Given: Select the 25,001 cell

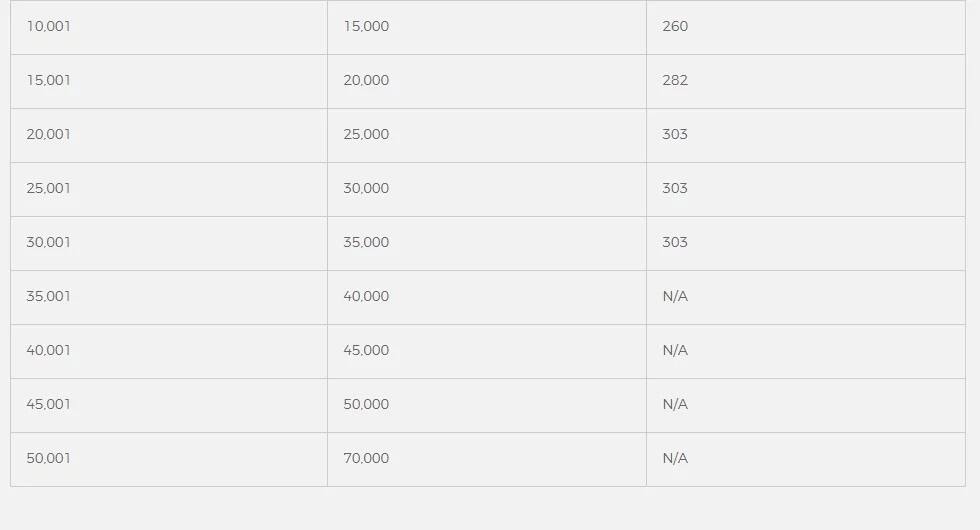Looking at the screenshot, I should click(169, 189).
